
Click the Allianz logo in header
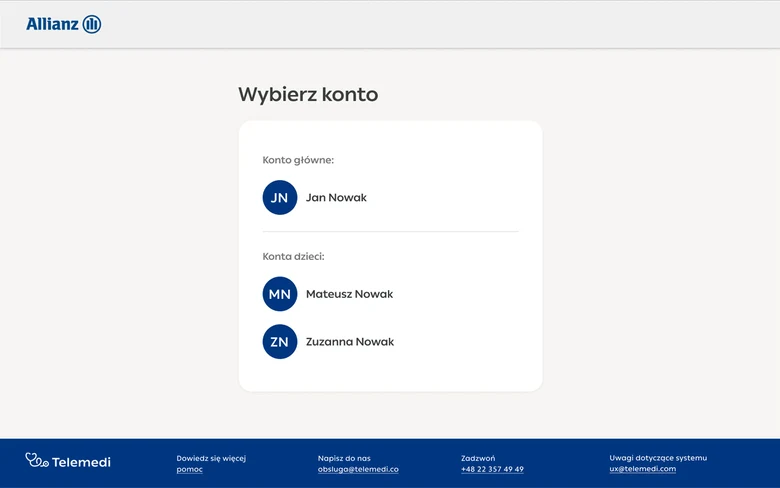(x=64, y=24)
